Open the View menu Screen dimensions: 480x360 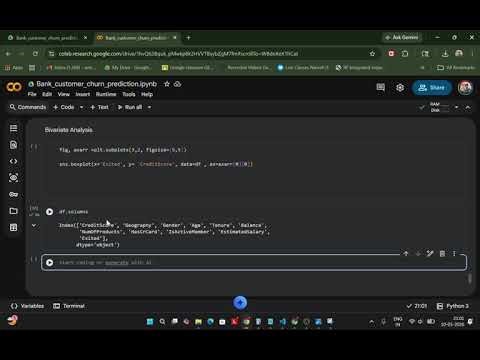point(64,94)
